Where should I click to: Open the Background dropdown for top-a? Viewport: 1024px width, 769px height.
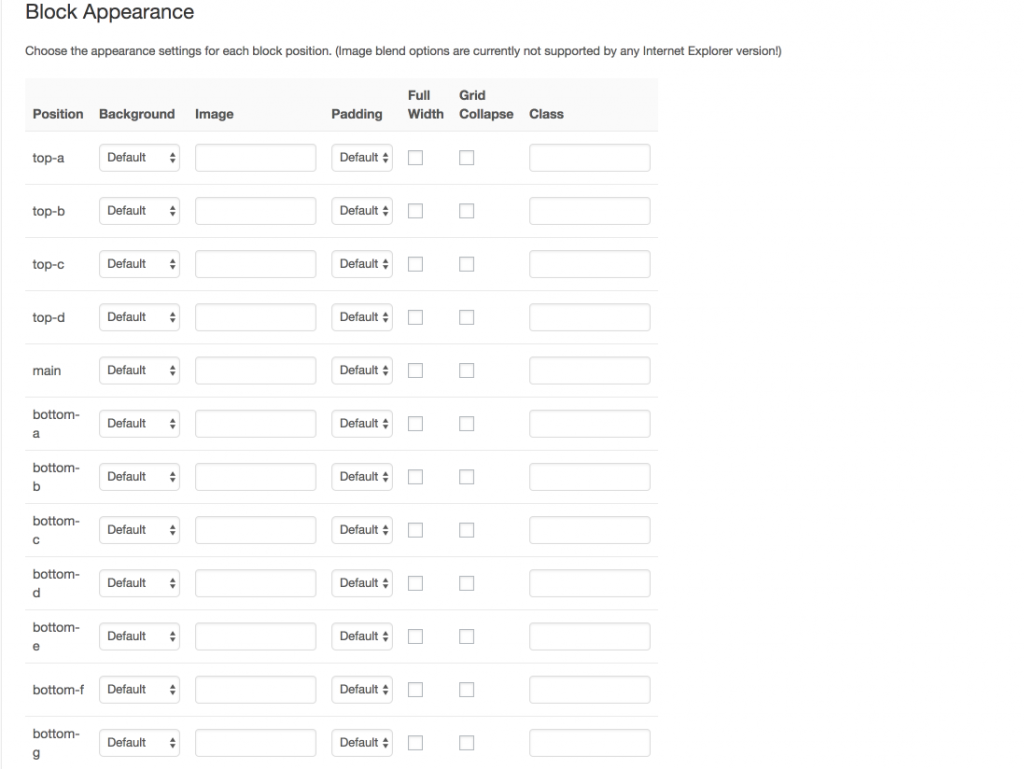coord(139,157)
